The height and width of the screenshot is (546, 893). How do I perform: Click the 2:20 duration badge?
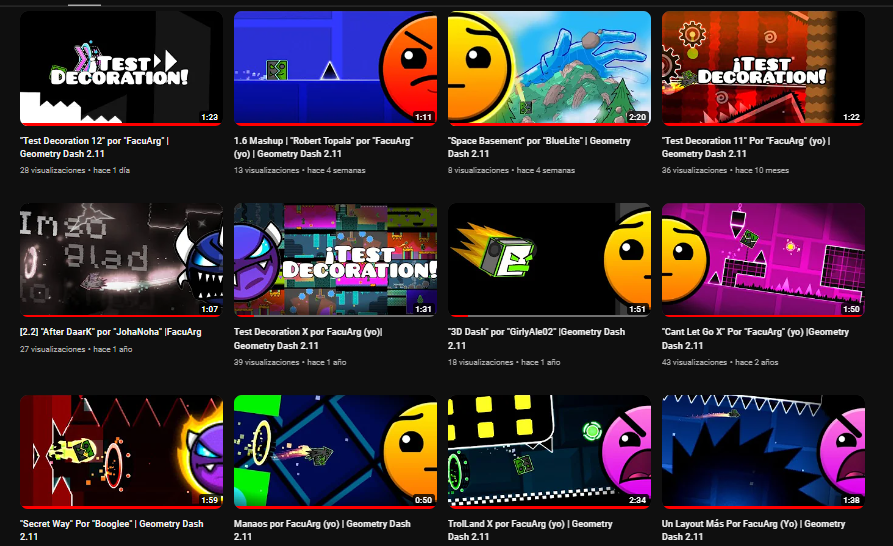click(637, 117)
